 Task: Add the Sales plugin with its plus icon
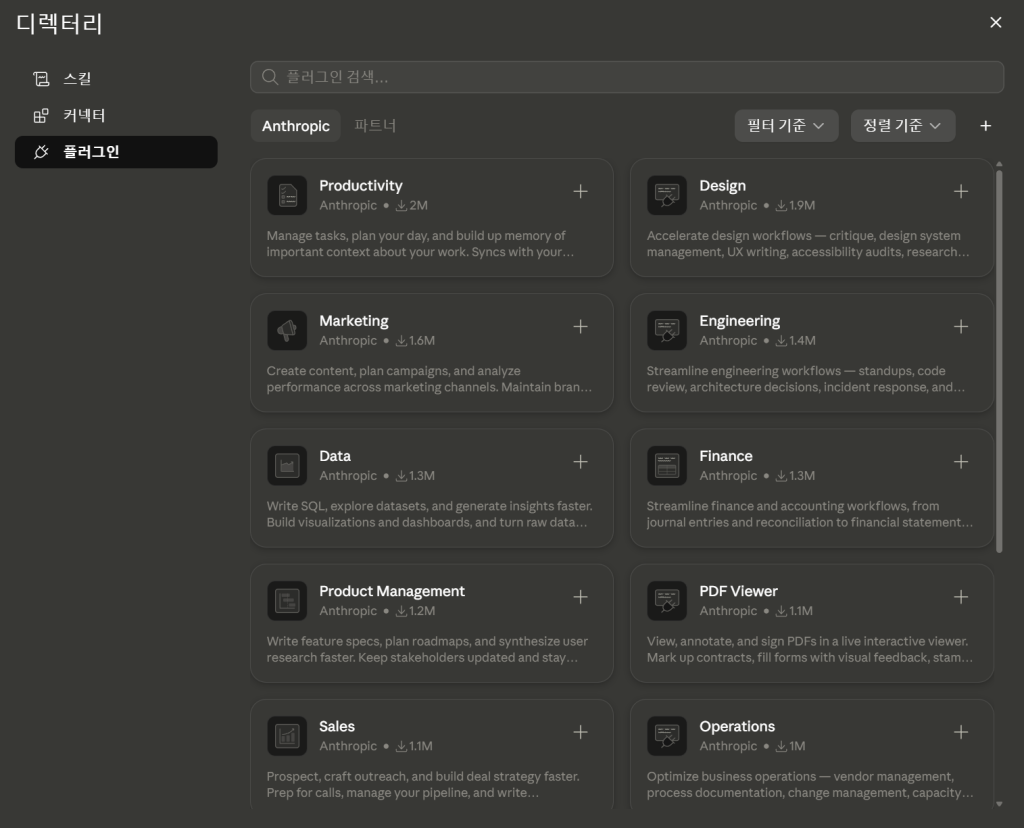pos(580,732)
